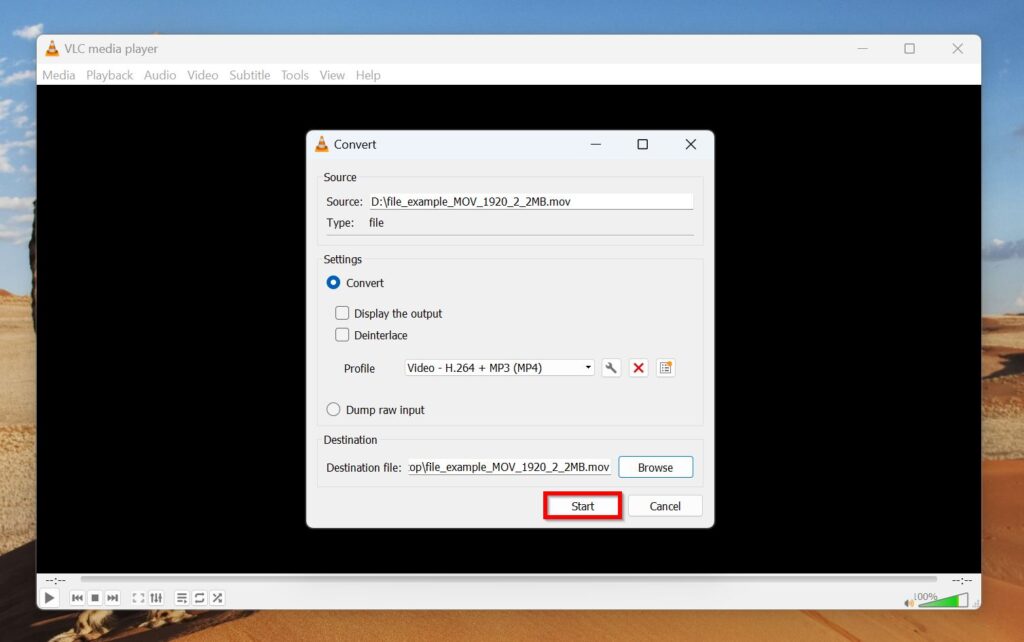Open the Subtitle menu
The height and width of the screenshot is (642, 1024).
(x=249, y=75)
